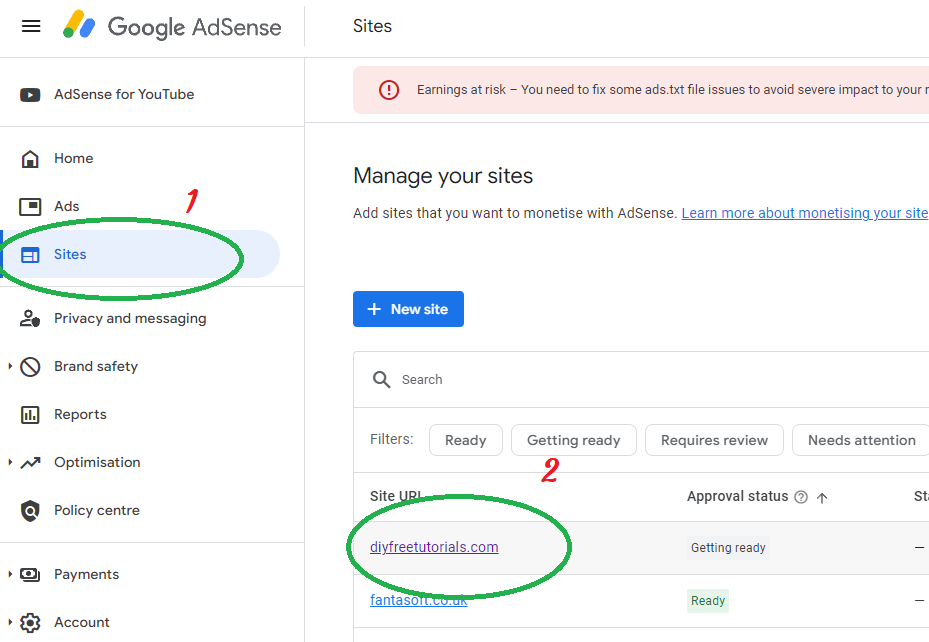Go to Home in sidebar
This screenshot has width=929, height=642.
click(x=73, y=159)
